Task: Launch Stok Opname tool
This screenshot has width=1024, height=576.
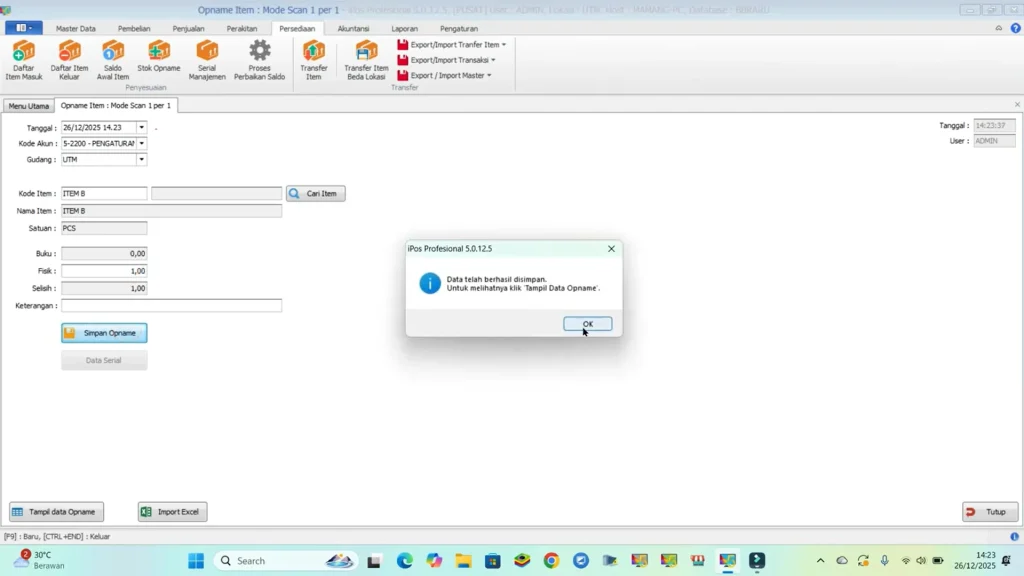Action: 159,56
